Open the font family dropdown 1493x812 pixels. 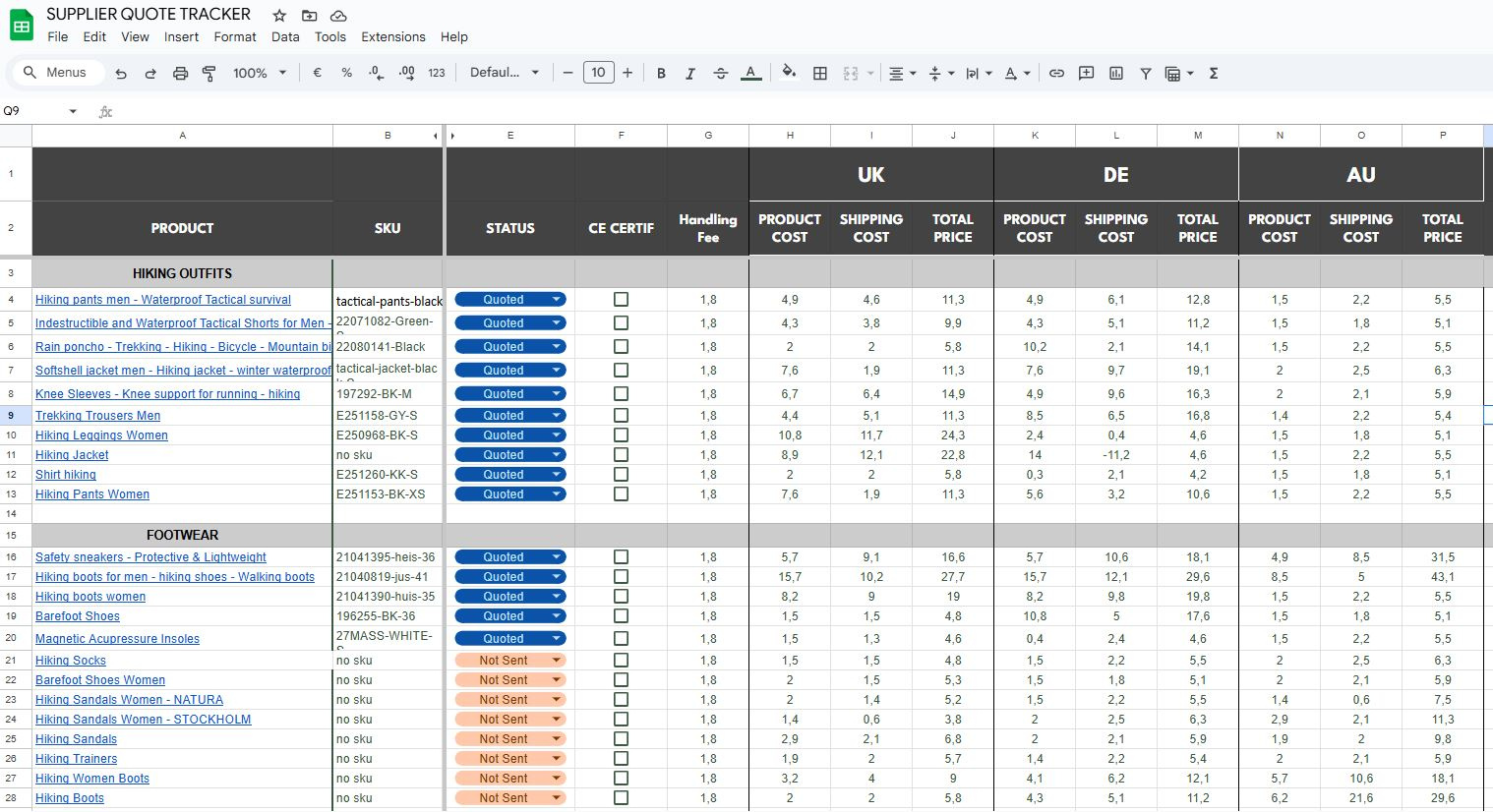tap(505, 73)
